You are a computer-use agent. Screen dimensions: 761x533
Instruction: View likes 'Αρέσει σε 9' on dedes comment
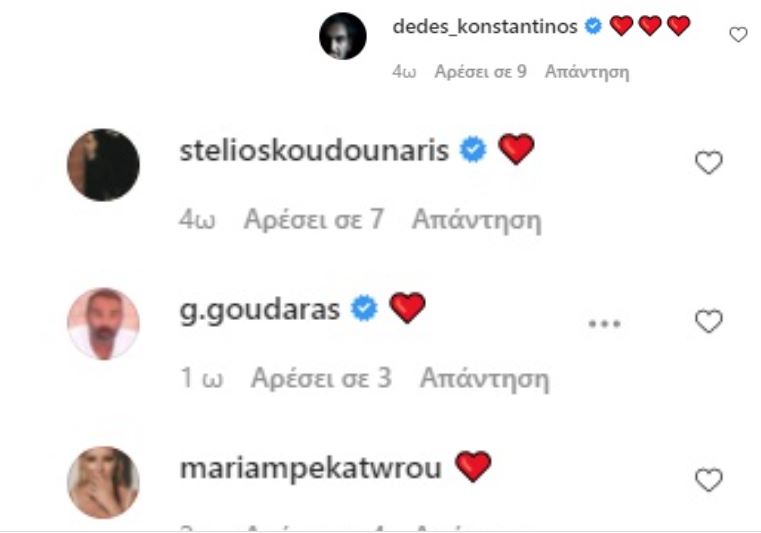click(480, 72)
